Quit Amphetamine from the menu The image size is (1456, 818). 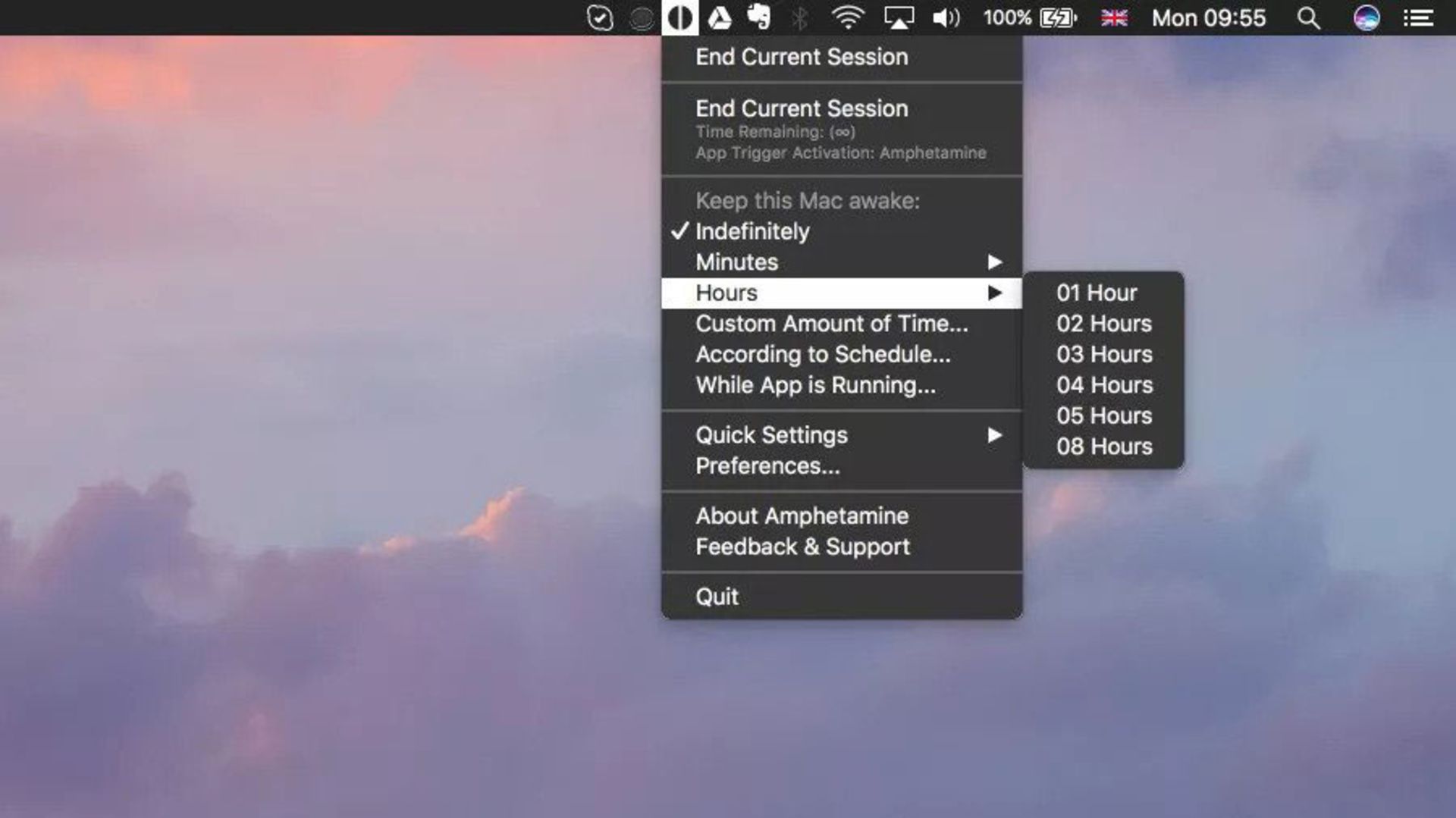pyautogui.click(x=842, y=597)
